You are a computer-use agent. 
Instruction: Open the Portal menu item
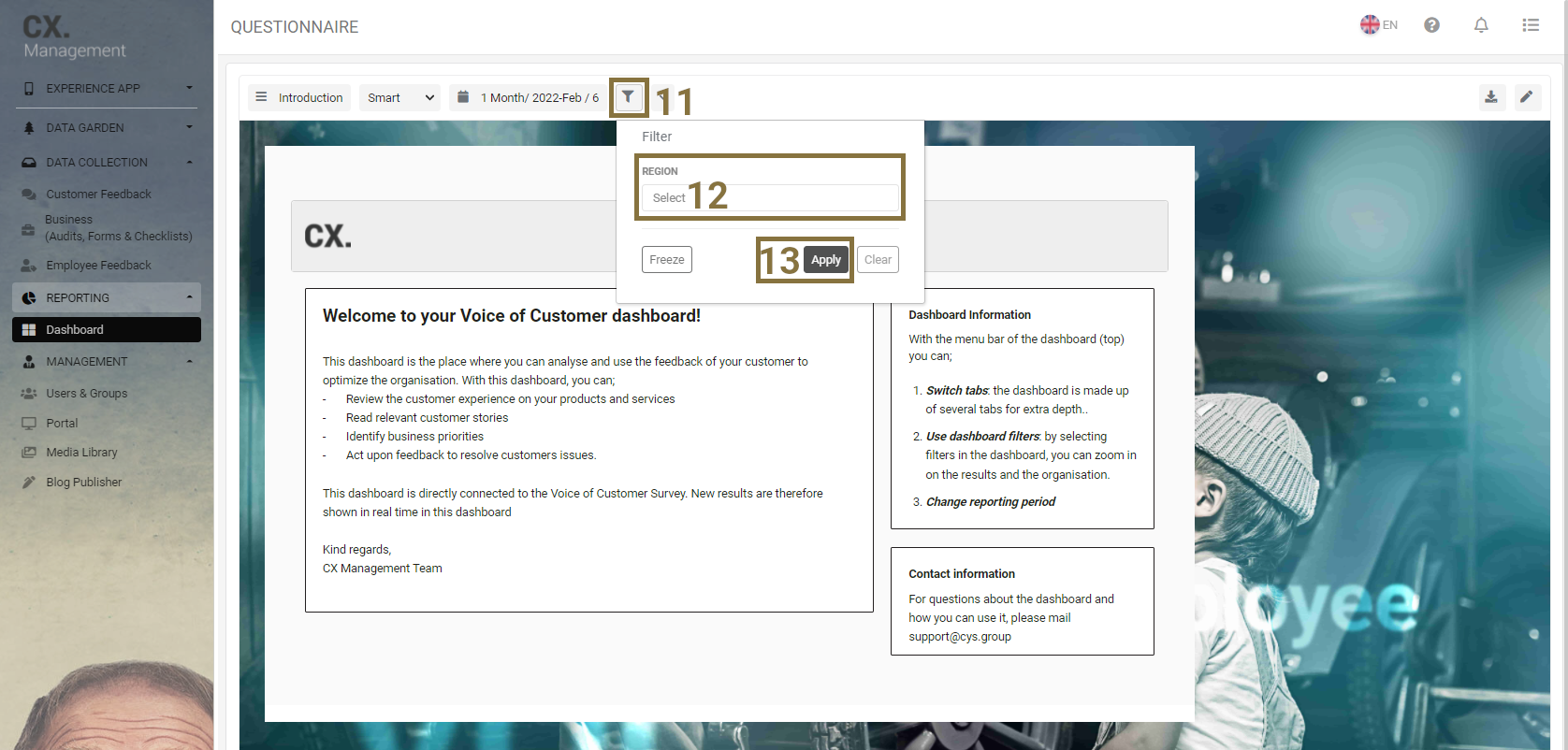coord(62,423)
